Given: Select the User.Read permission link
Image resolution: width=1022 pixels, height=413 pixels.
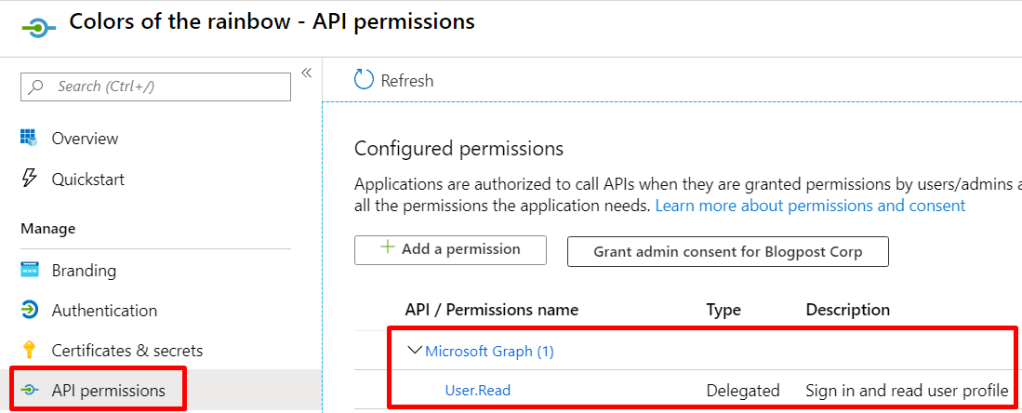Looking at the screenshot, I should (x=477, y=390).
